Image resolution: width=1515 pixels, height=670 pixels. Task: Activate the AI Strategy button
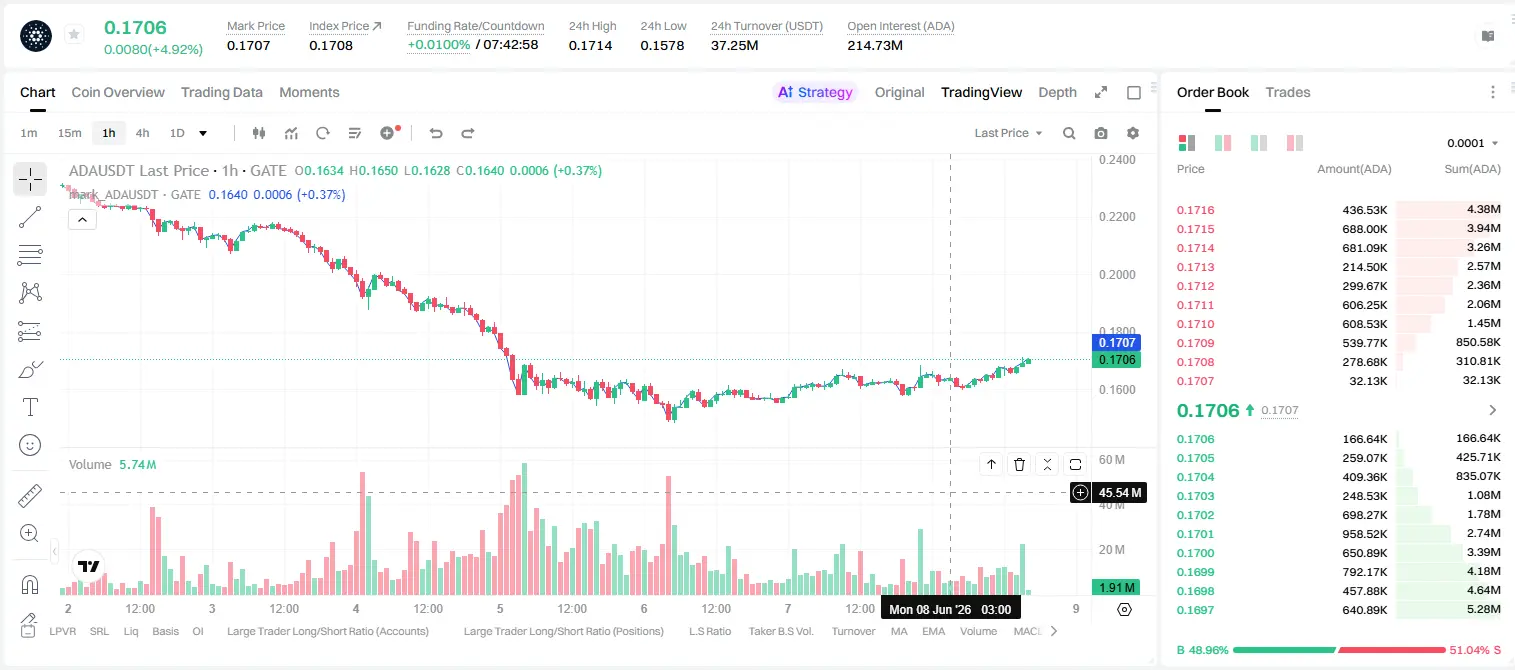(815, 92)
